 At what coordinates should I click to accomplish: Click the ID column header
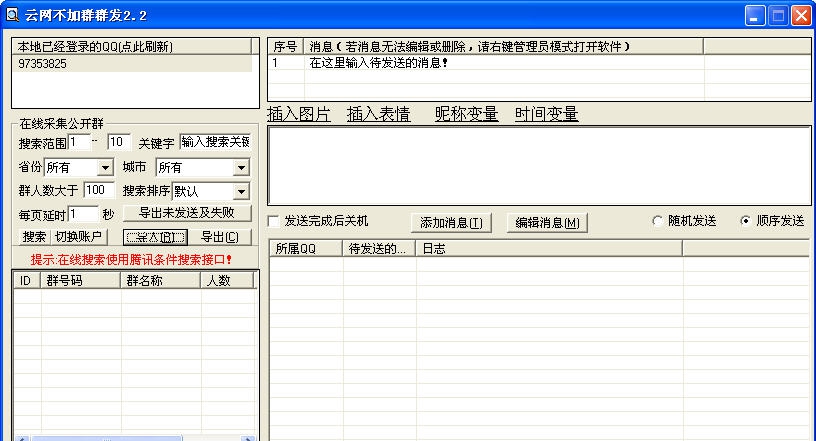[x=27, y=281]
